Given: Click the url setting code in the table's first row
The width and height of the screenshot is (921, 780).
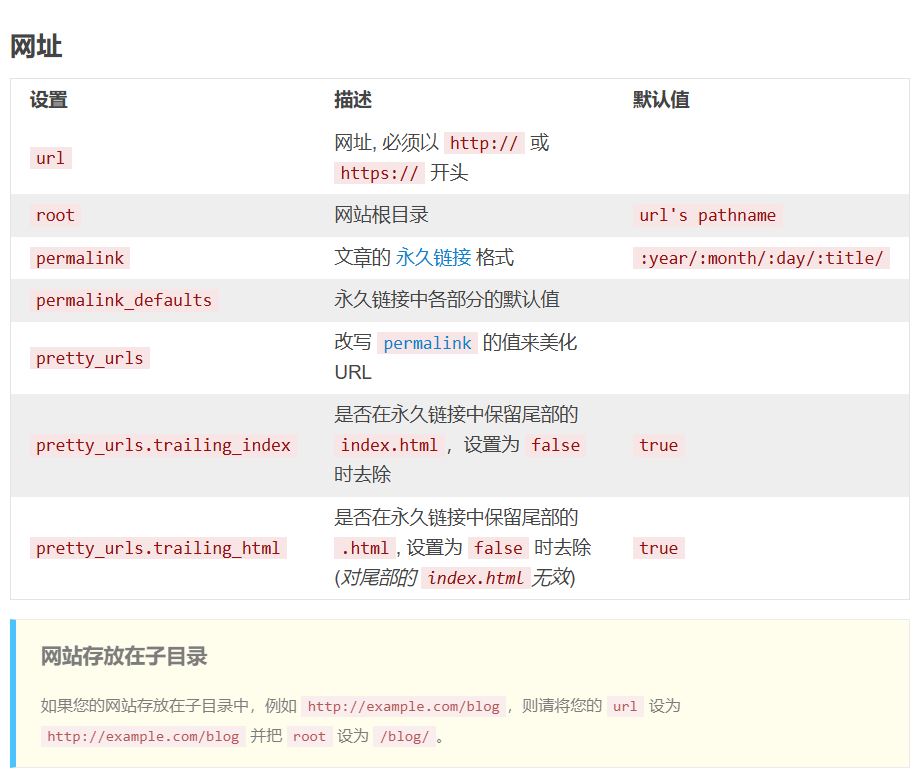Looking at the screenshot, I should (x=50, y=158).
